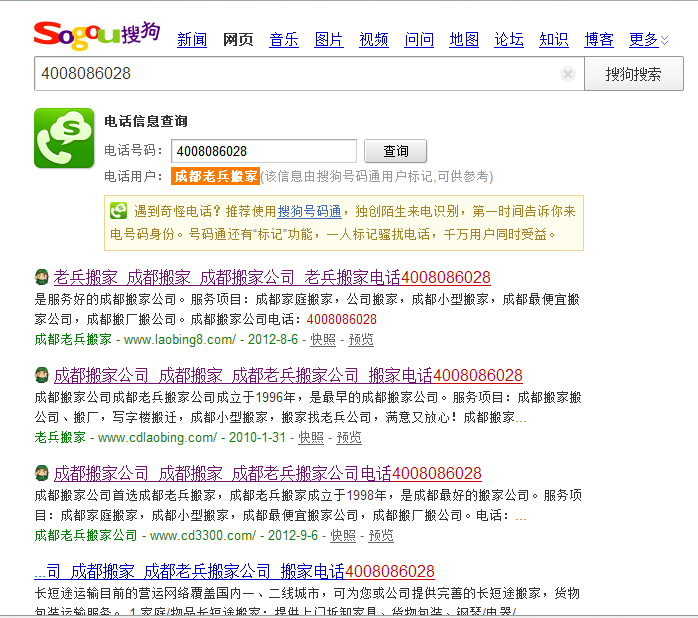
Task: Go to the 视频 tab
Action: pos(373,40)
